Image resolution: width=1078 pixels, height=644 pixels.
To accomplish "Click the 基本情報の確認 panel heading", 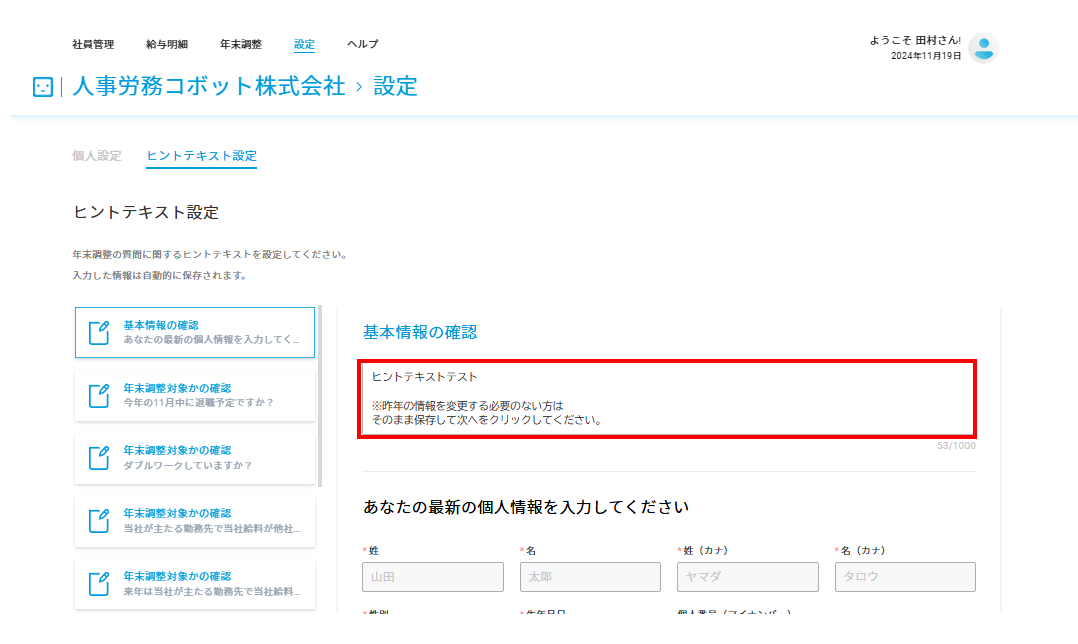I will [420, 333].
